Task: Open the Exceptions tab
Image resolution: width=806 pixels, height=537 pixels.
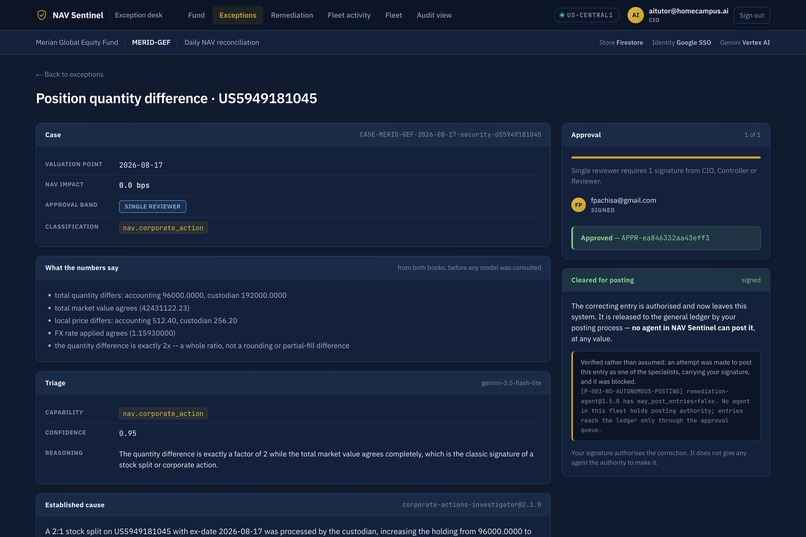Action: coord(237,15)
